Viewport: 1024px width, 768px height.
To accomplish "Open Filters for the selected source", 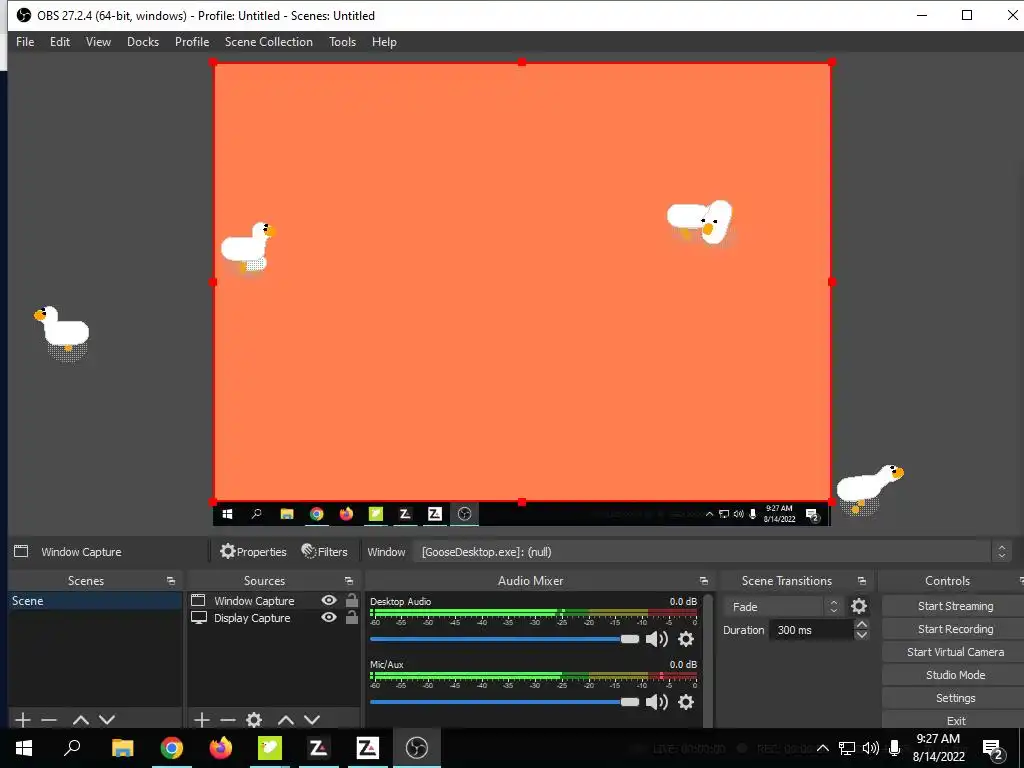I will pyautogui.click(x=325, y=552).
